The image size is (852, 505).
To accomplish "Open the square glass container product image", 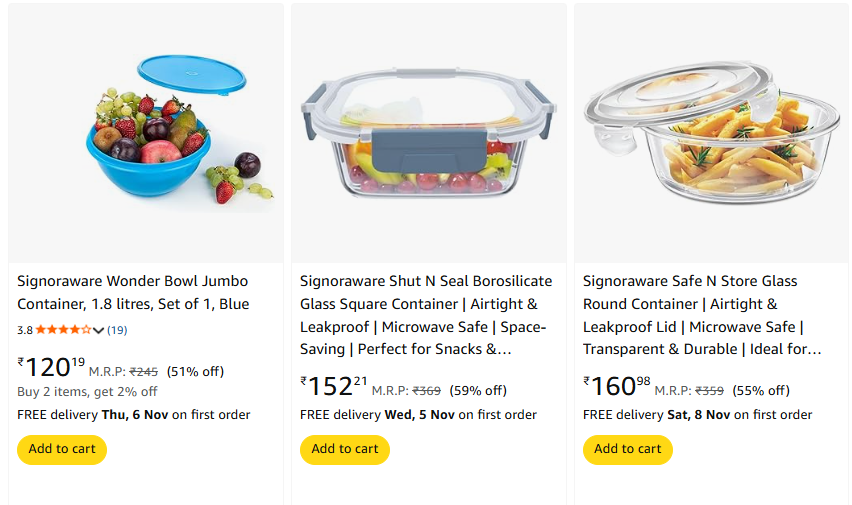I will pos(428,132).
